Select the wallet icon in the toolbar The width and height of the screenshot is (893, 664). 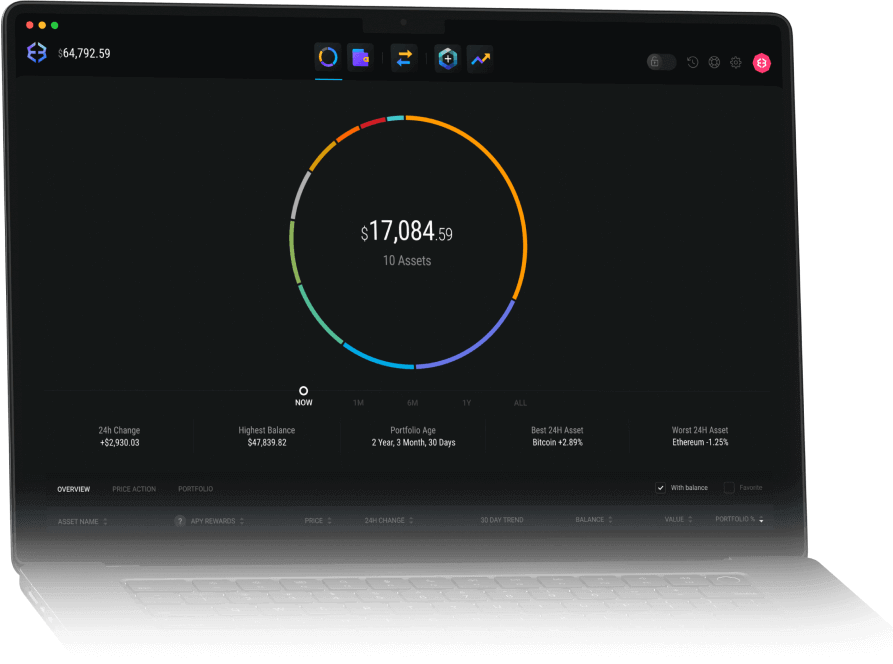361,58
